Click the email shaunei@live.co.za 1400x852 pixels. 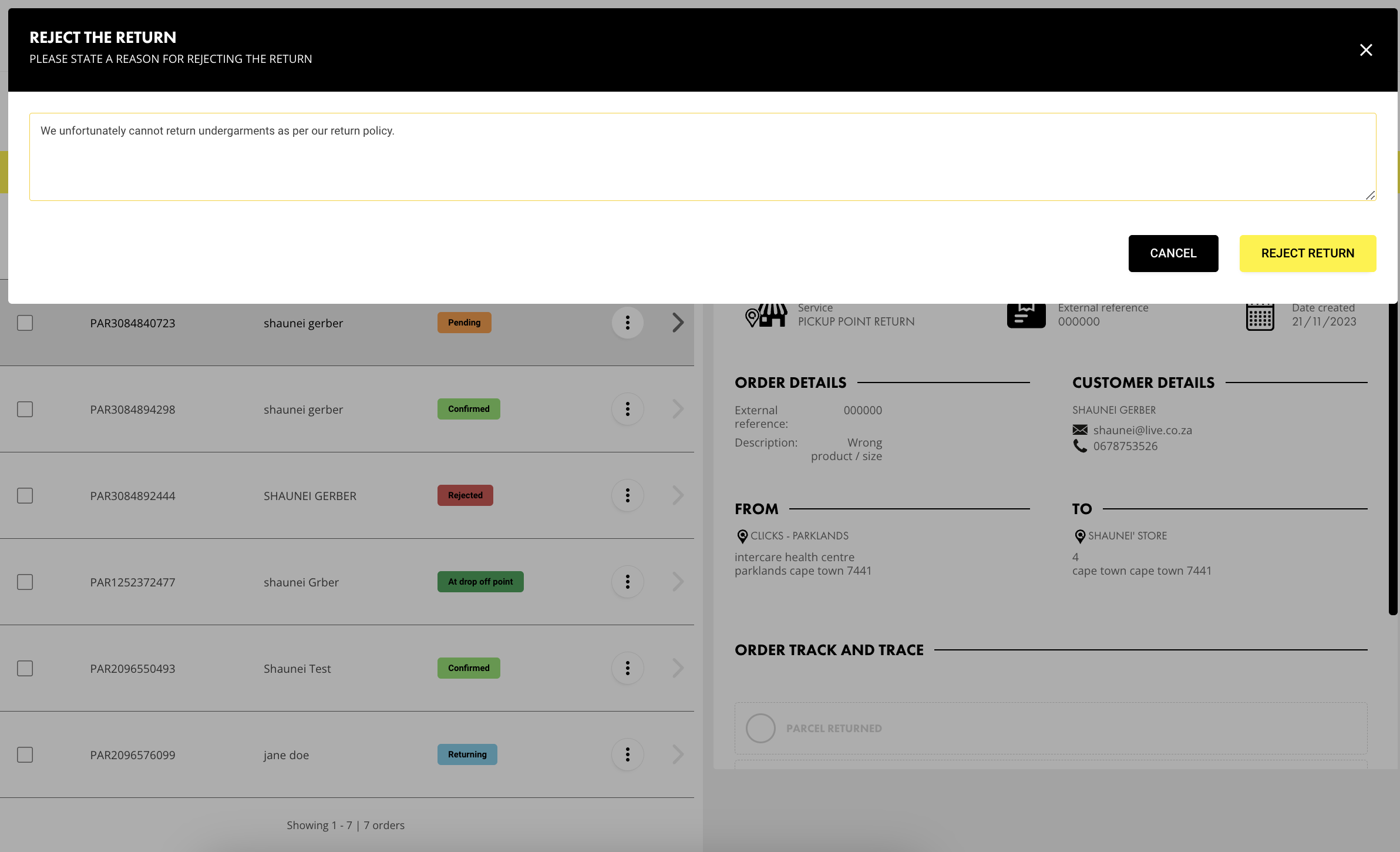(x=1143, y=430)
